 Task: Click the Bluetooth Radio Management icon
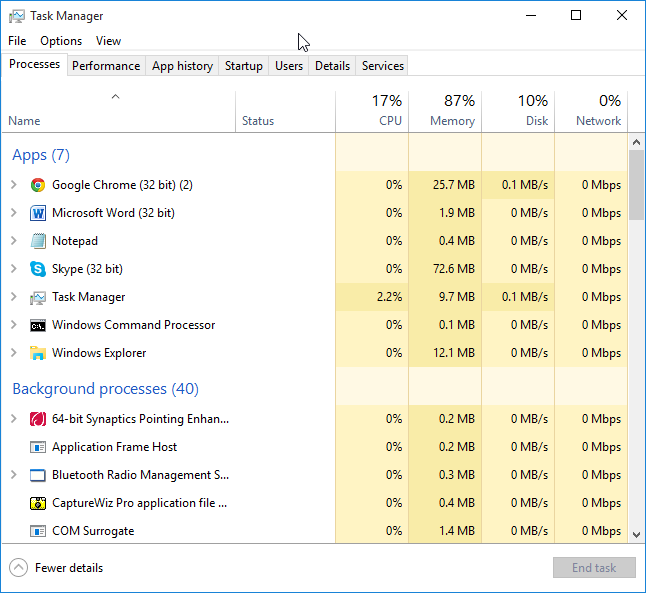37,475
